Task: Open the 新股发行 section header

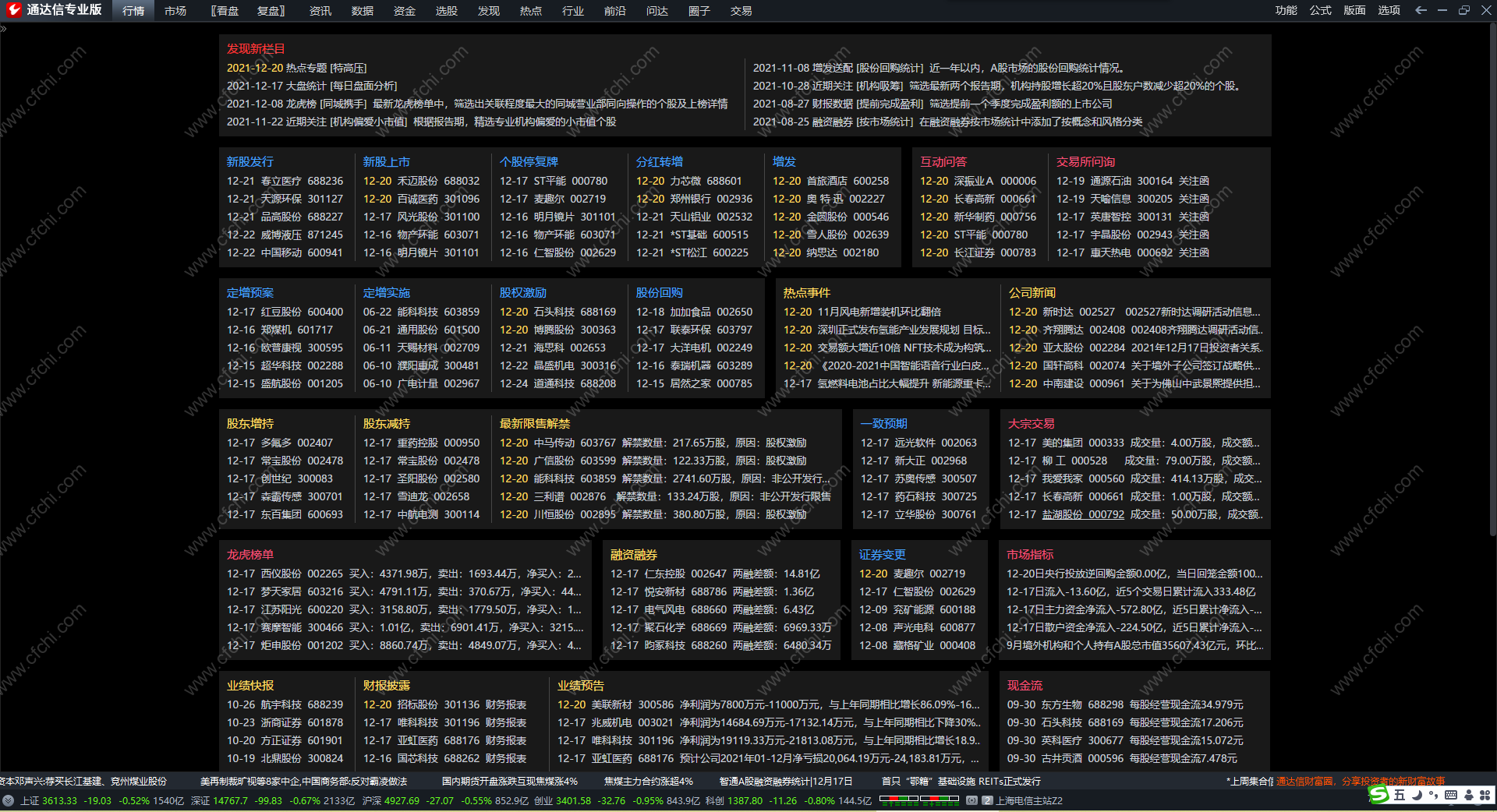Action: coord(250,162)
